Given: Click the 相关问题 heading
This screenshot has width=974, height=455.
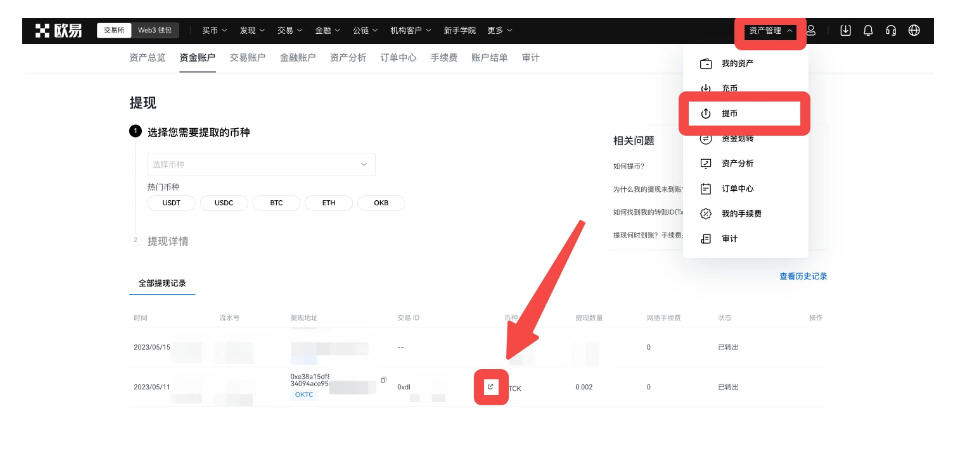Looking at the screenshot, I should click(x=634, y=141).
